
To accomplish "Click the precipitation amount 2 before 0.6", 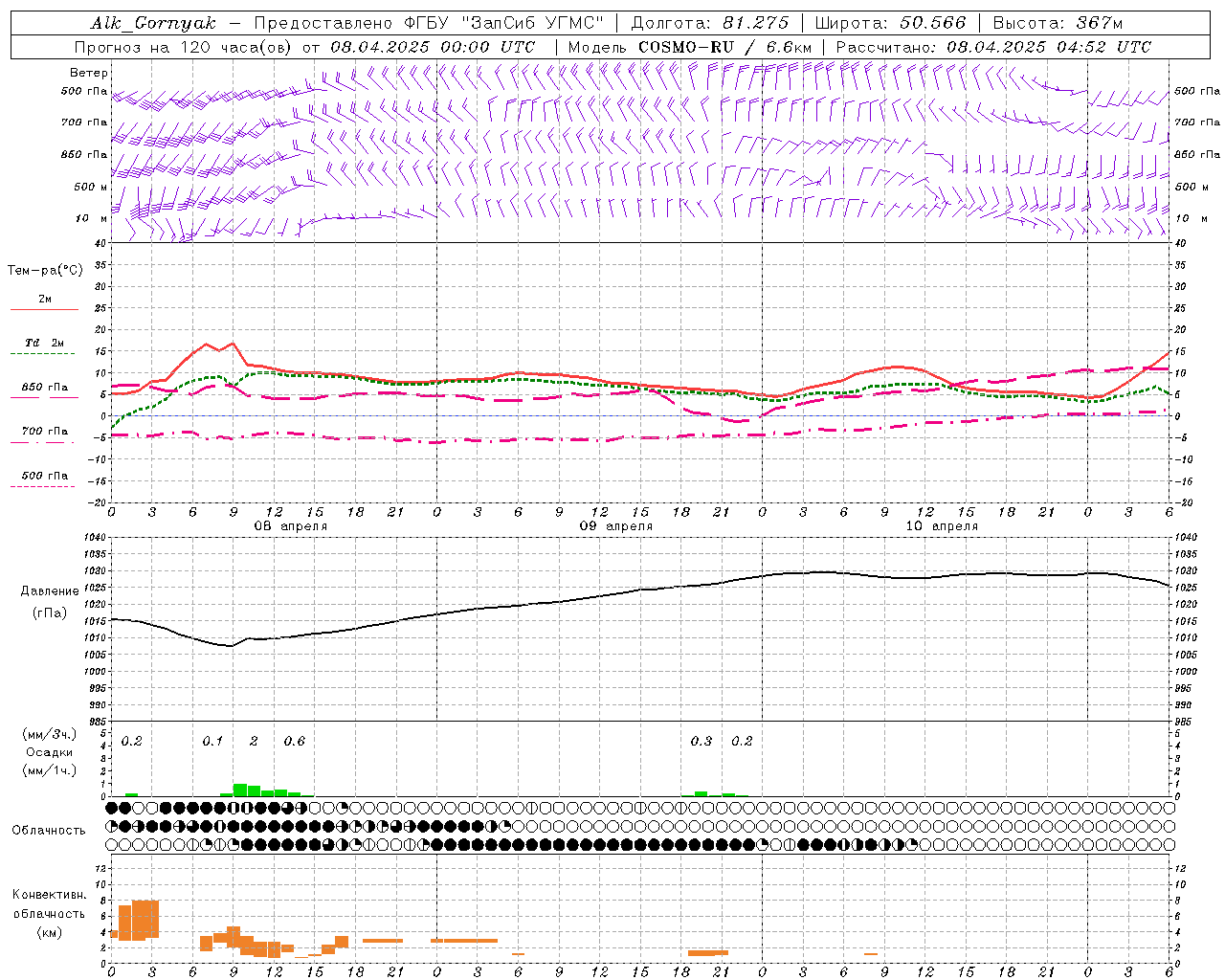I will click(x=254, y=741).
